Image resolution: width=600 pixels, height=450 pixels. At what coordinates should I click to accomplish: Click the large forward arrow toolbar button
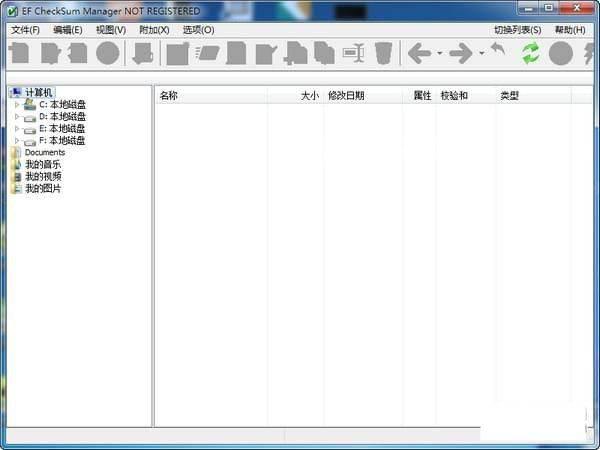pos(461,53)
